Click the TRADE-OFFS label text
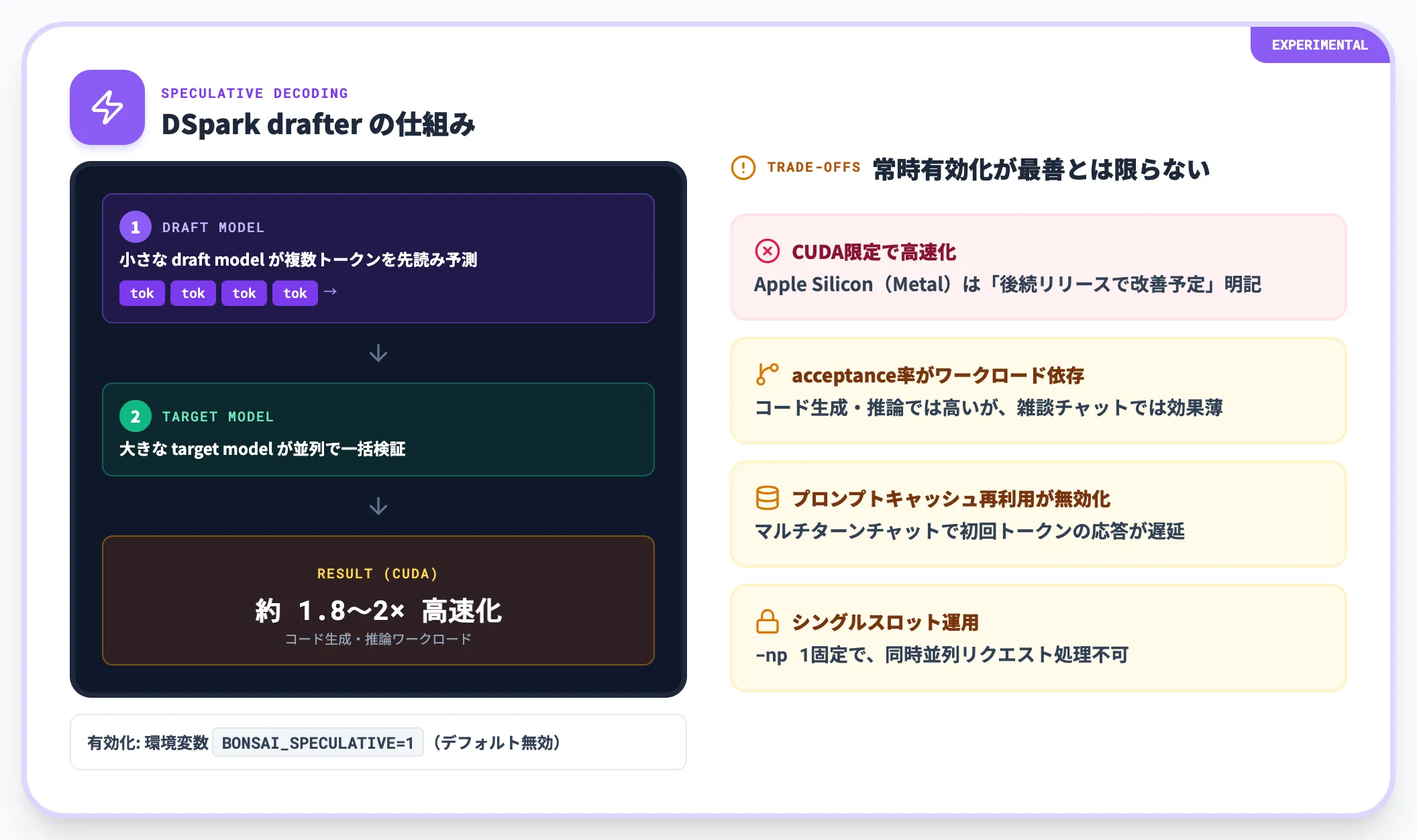The image size is (1417, 840). coord(814,167)
